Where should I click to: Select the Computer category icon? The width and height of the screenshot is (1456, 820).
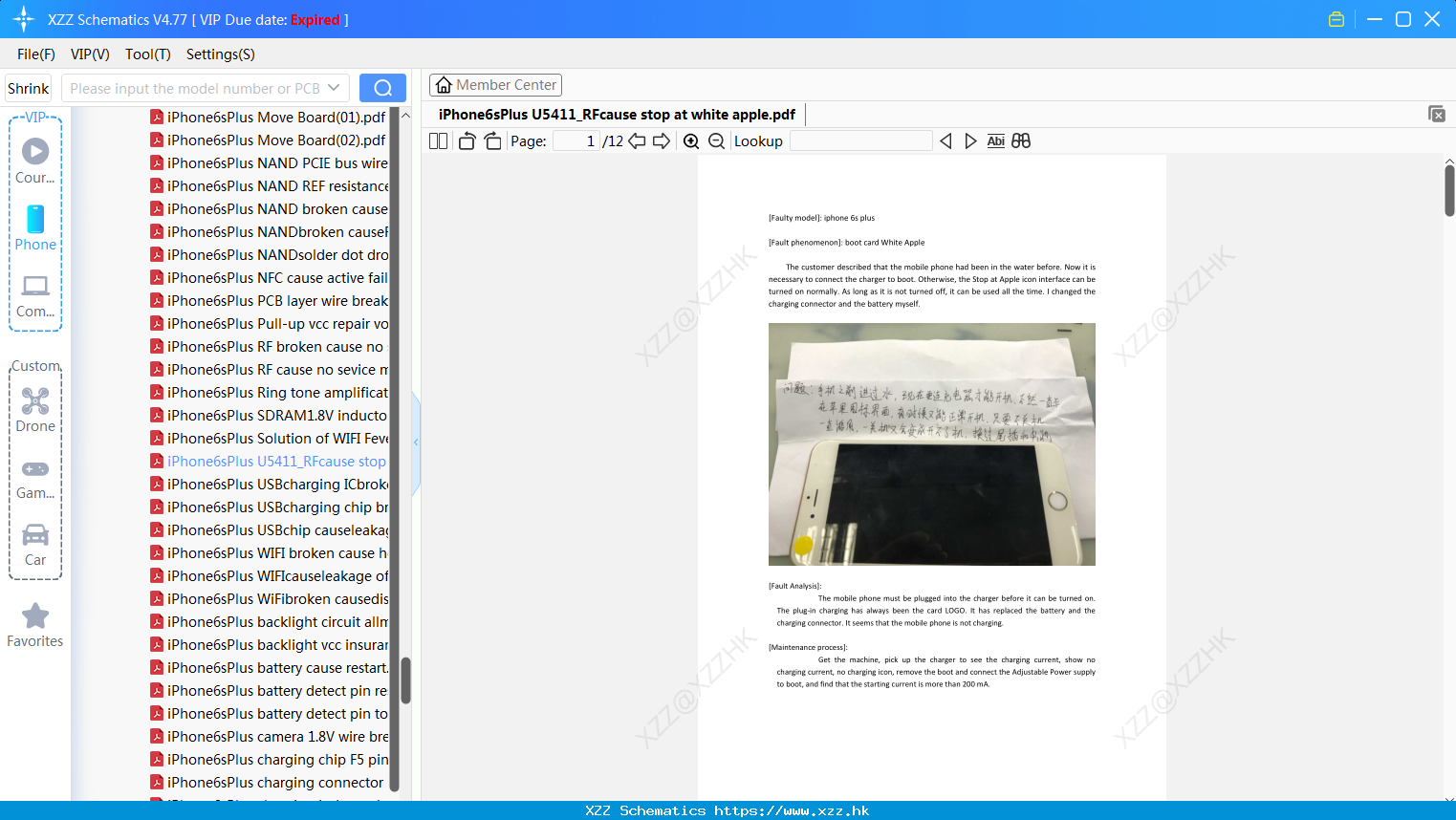click(35, 286)
